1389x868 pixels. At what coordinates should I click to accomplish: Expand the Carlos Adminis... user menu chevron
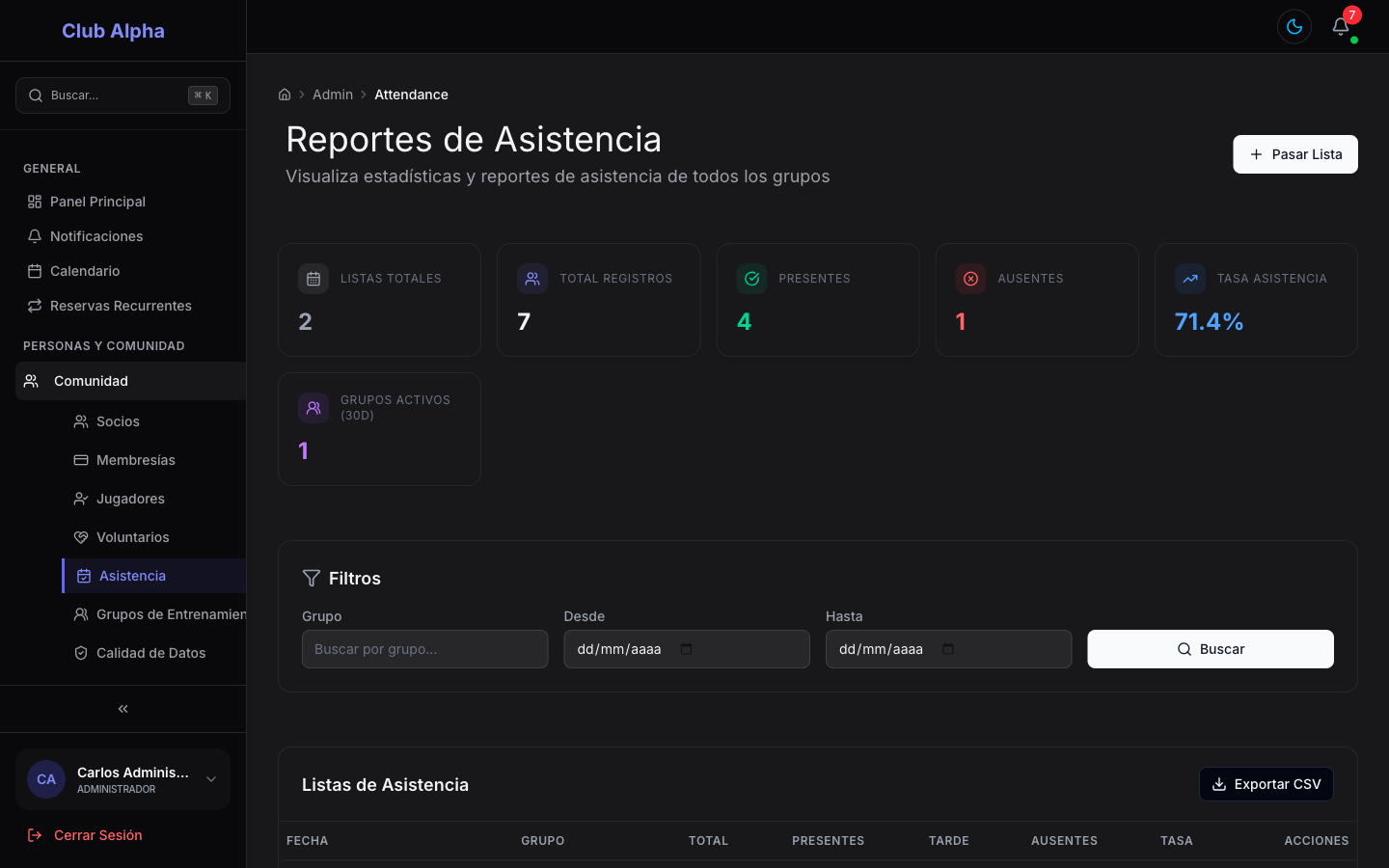pos(211,779)
